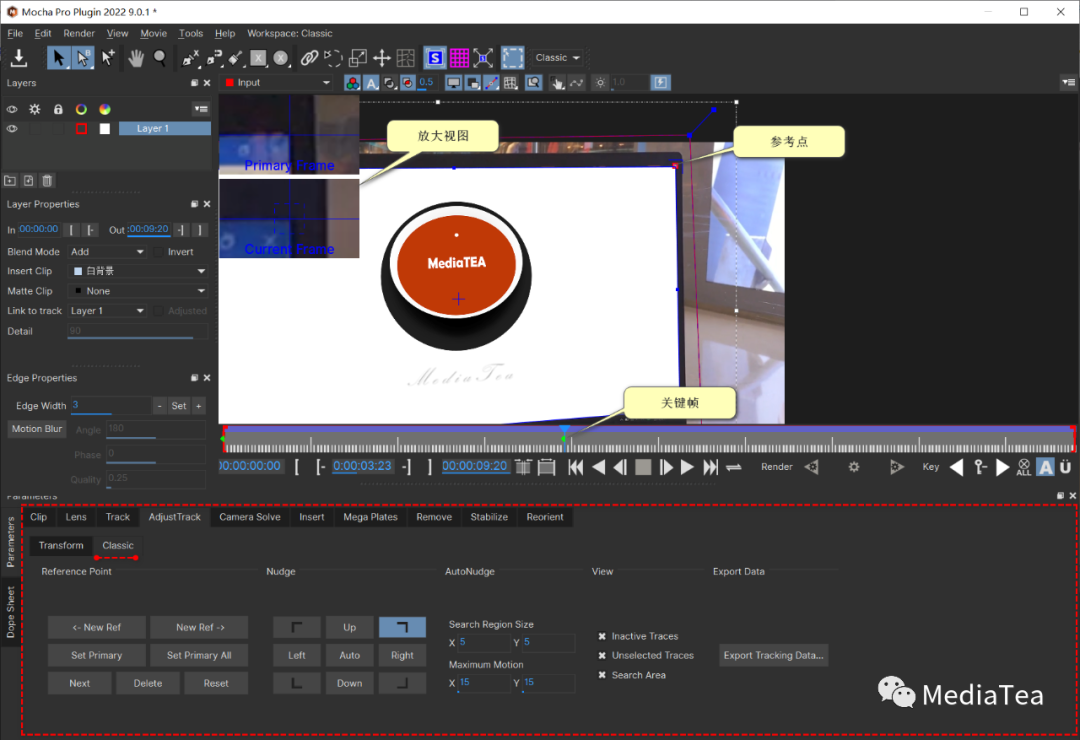Toggle Layer 1 visibility eye
The height and width of the screenshot is (740, 1080).
(12, 129)
